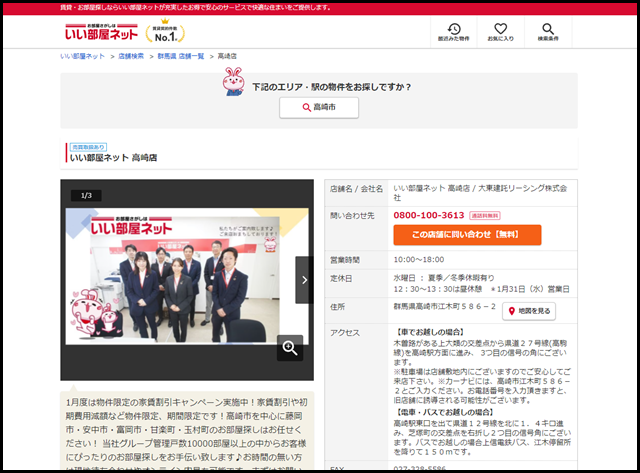The width and height of the screenshot is (640, 473).
Task: Click address 群馬県高崎市江木町586-2
Action: click(444, 306)
